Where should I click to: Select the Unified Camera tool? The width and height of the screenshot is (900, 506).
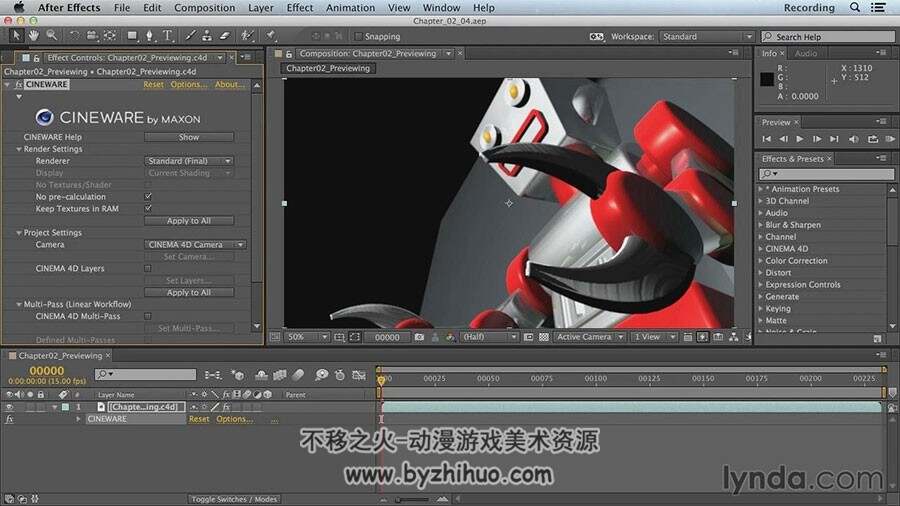pyautogui.click(x=92, y=36)
